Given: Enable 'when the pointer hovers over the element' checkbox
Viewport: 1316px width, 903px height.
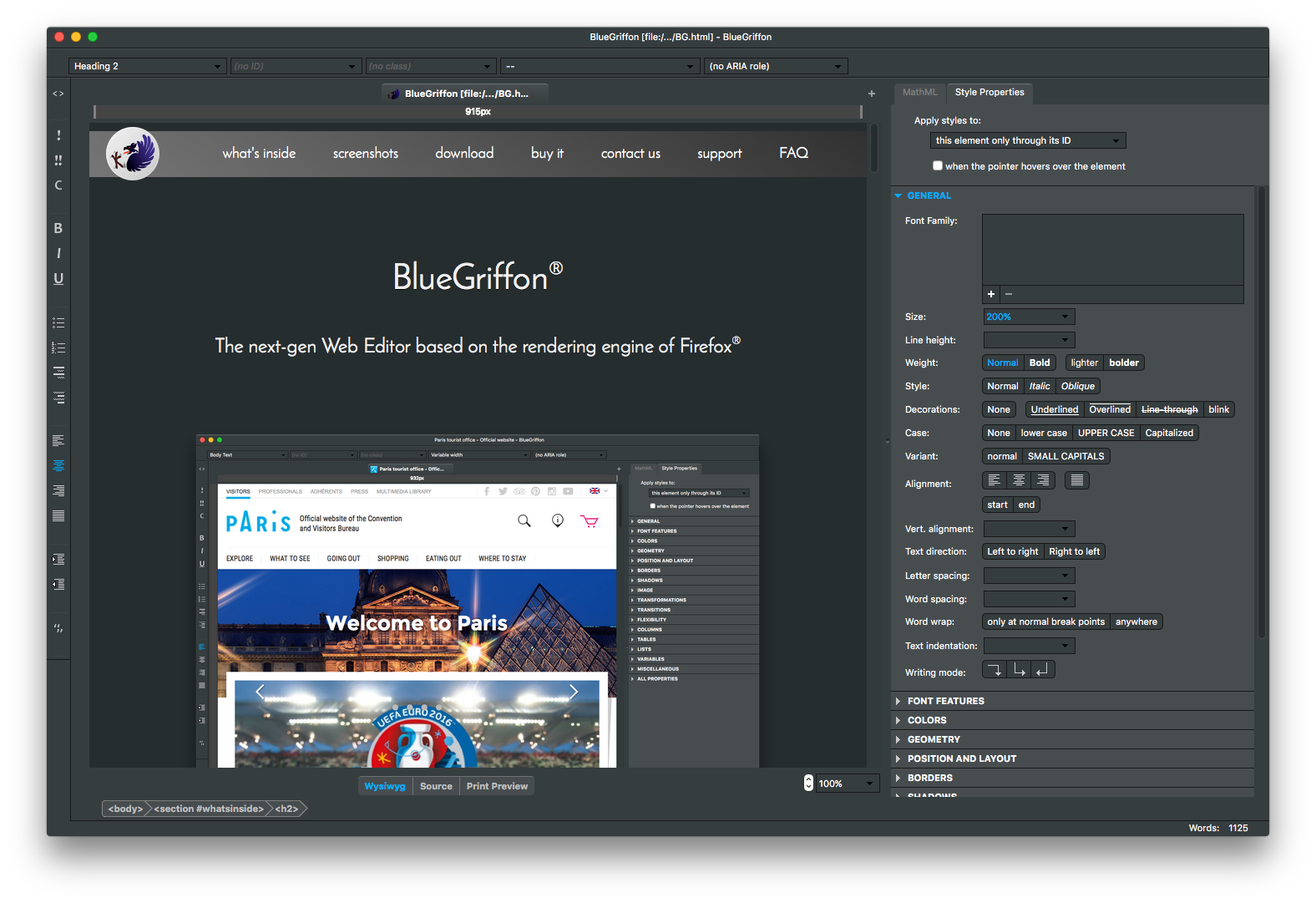Looking at the screenshot, I should point(938,165).
